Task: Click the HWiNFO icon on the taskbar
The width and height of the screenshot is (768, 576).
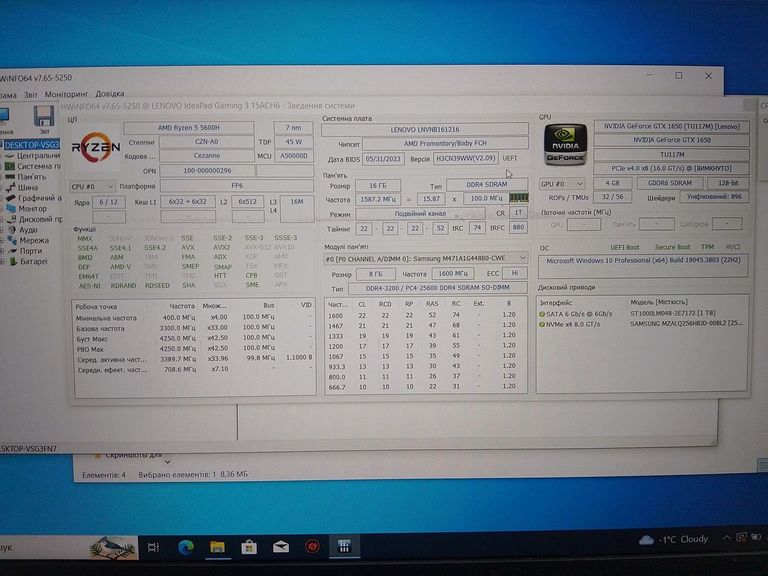Action: (x=343, y=546)
